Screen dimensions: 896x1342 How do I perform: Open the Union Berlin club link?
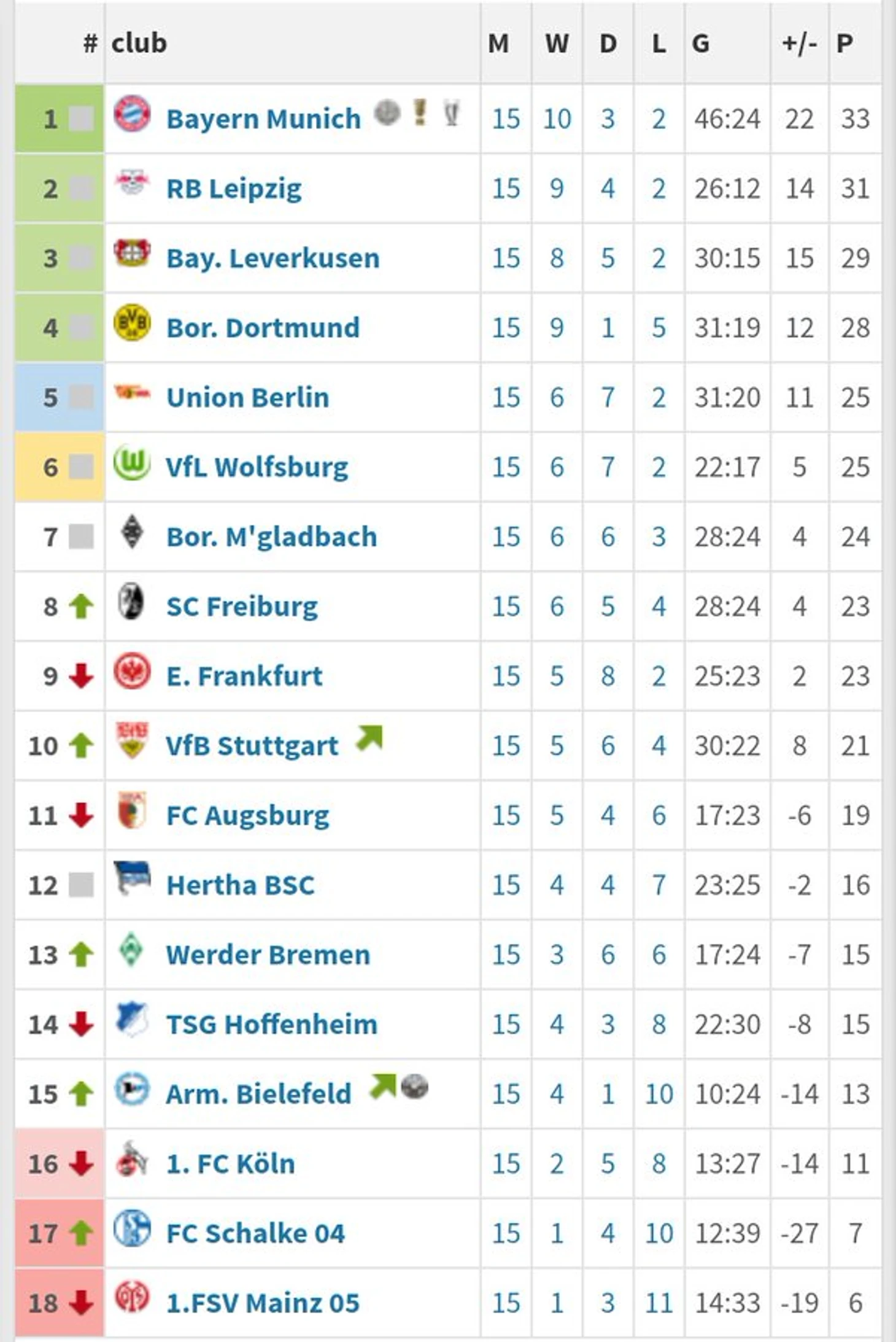point(248,397)
